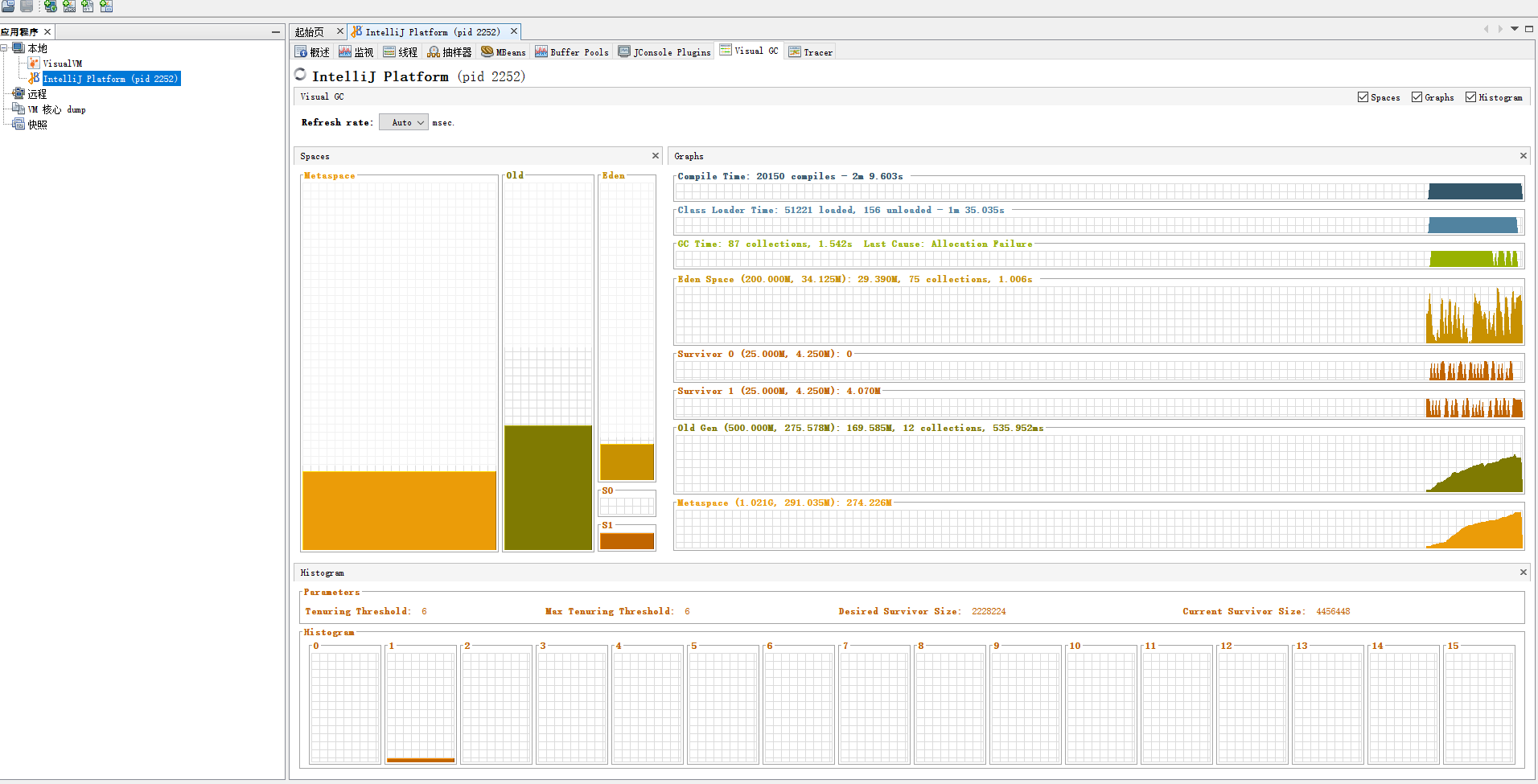Click the scroll documents left arrow

[1486, 29]
